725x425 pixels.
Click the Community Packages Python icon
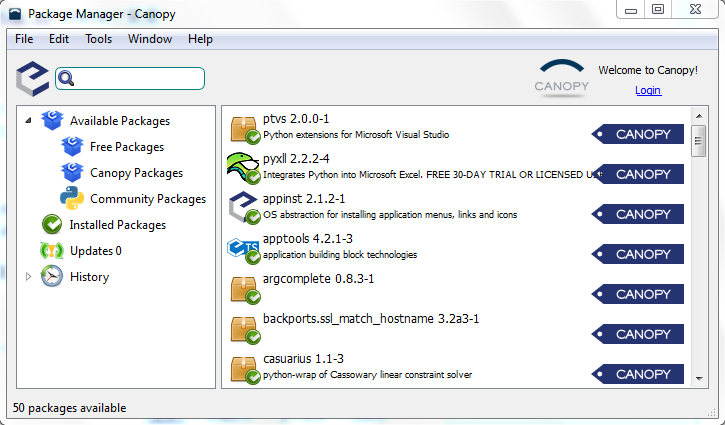[72, 198]
